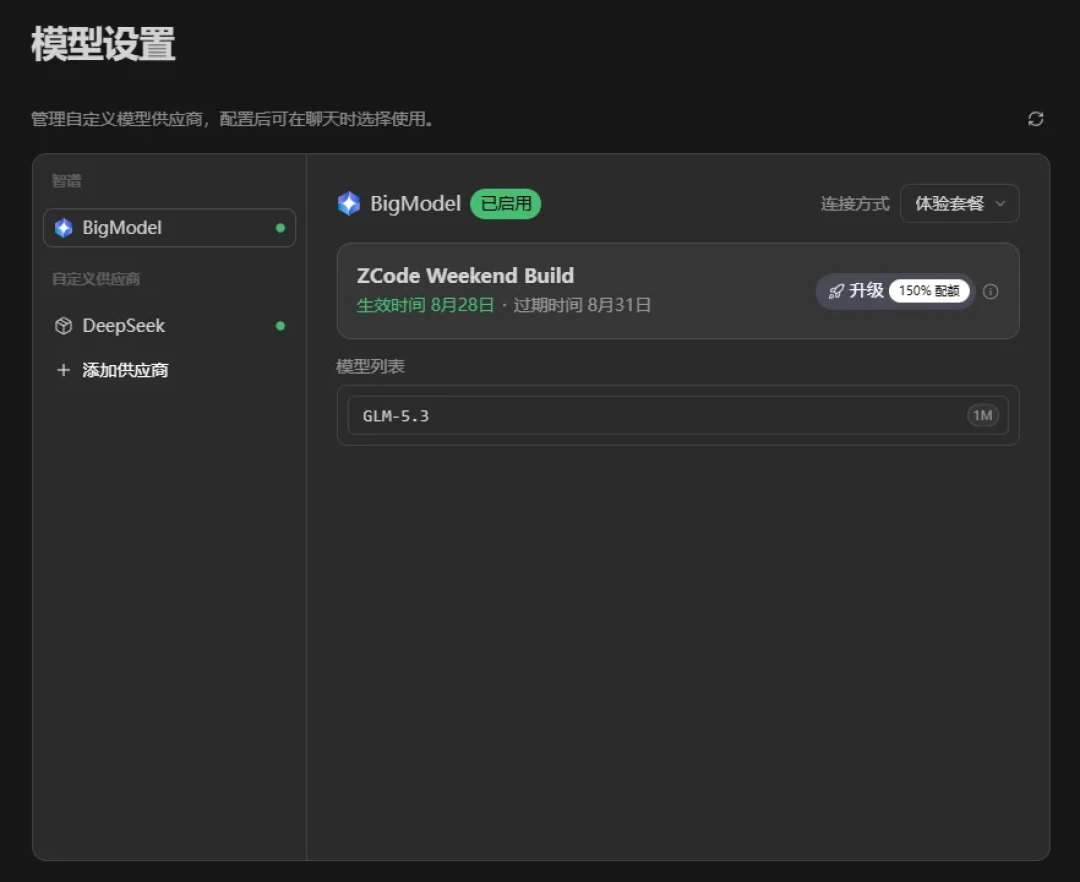Click the green status dot on BigModel

click(280, 228)
